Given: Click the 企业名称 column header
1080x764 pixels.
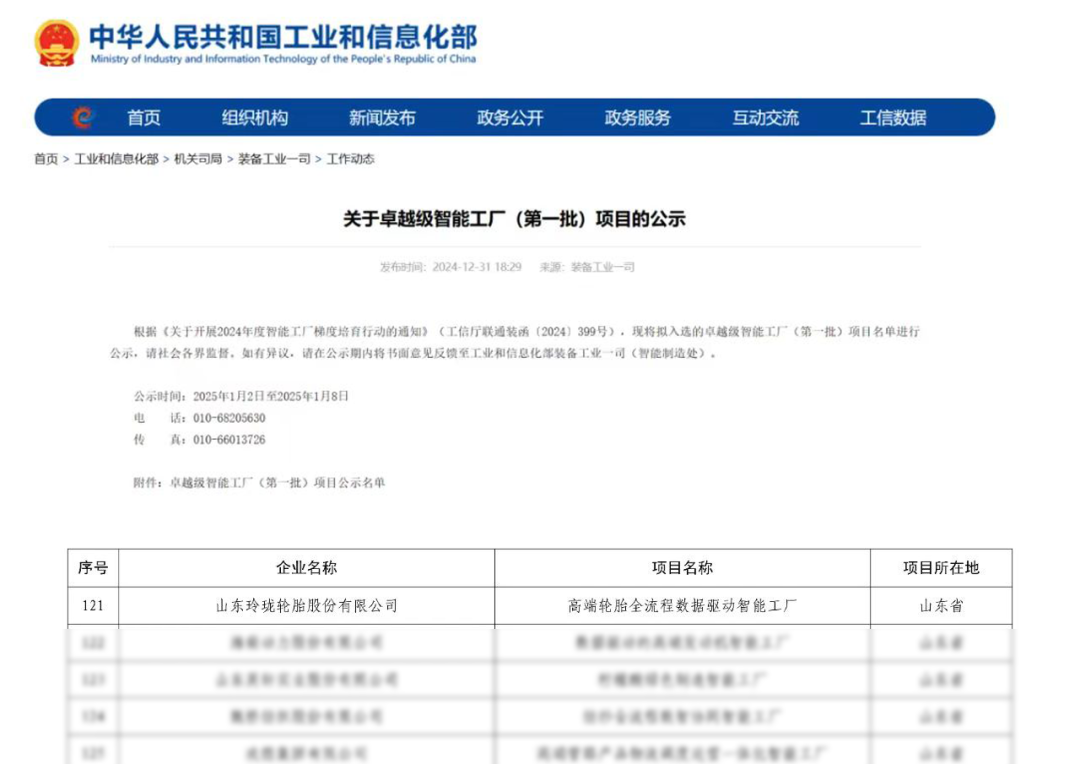Looking at the screenshot, I should point(307,568).
